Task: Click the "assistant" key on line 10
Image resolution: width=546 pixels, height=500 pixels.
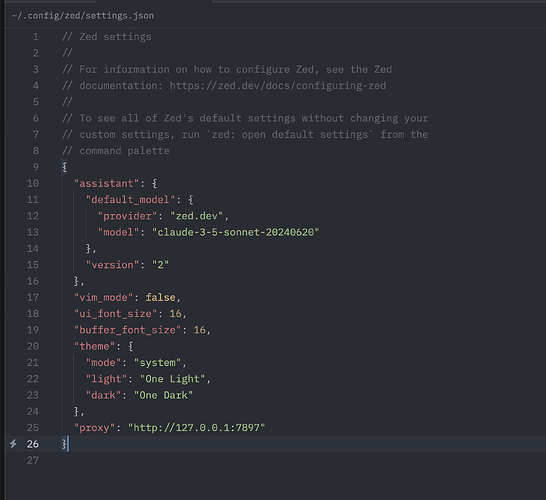Action: click(107, 183)
